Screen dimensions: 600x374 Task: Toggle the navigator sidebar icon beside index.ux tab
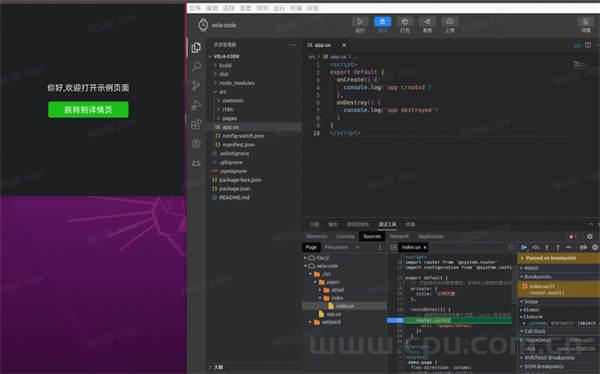coord(393,248)
